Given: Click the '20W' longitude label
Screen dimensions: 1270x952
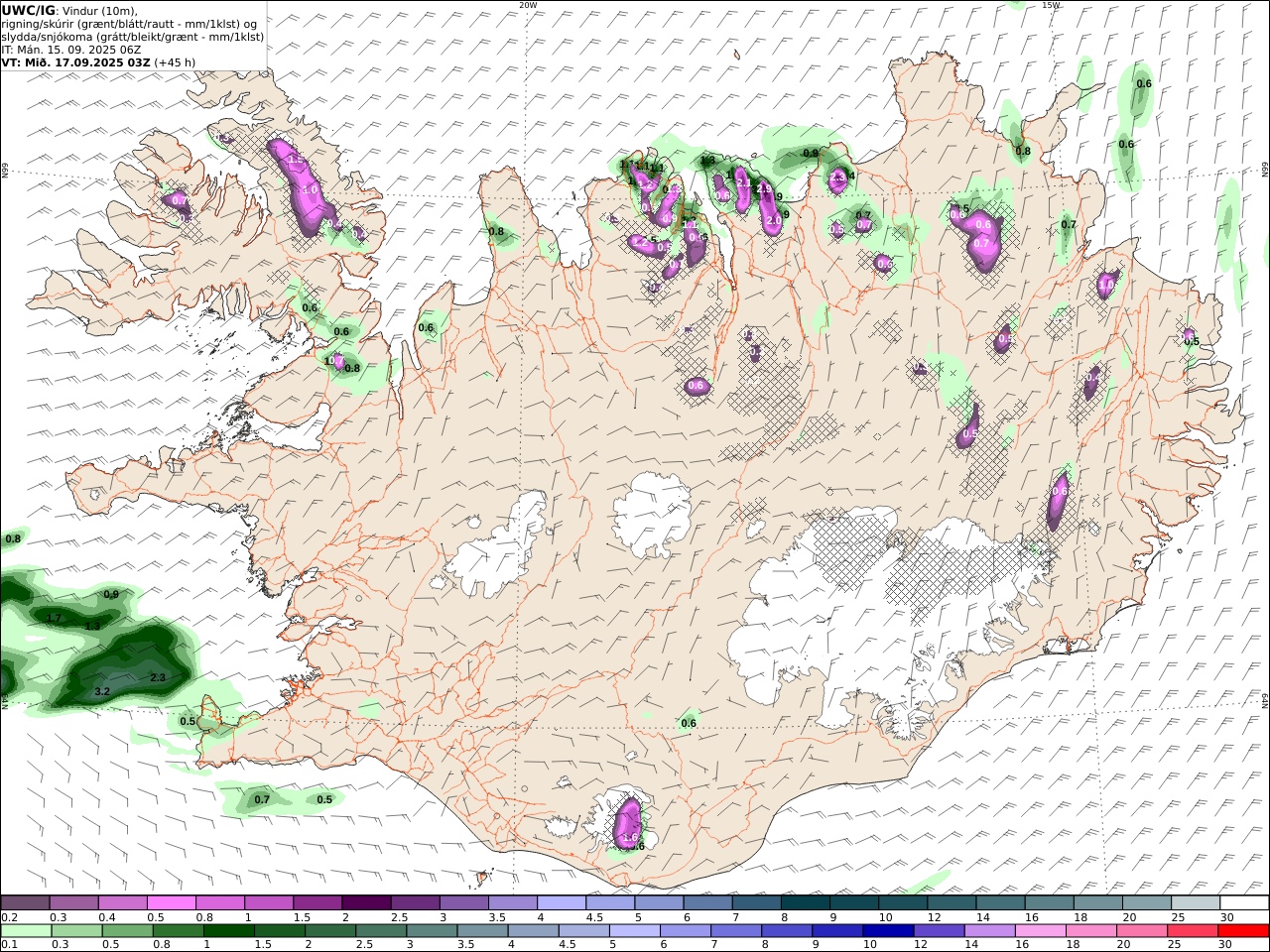Looking at the screenshot, I should (x=528, y=5).
